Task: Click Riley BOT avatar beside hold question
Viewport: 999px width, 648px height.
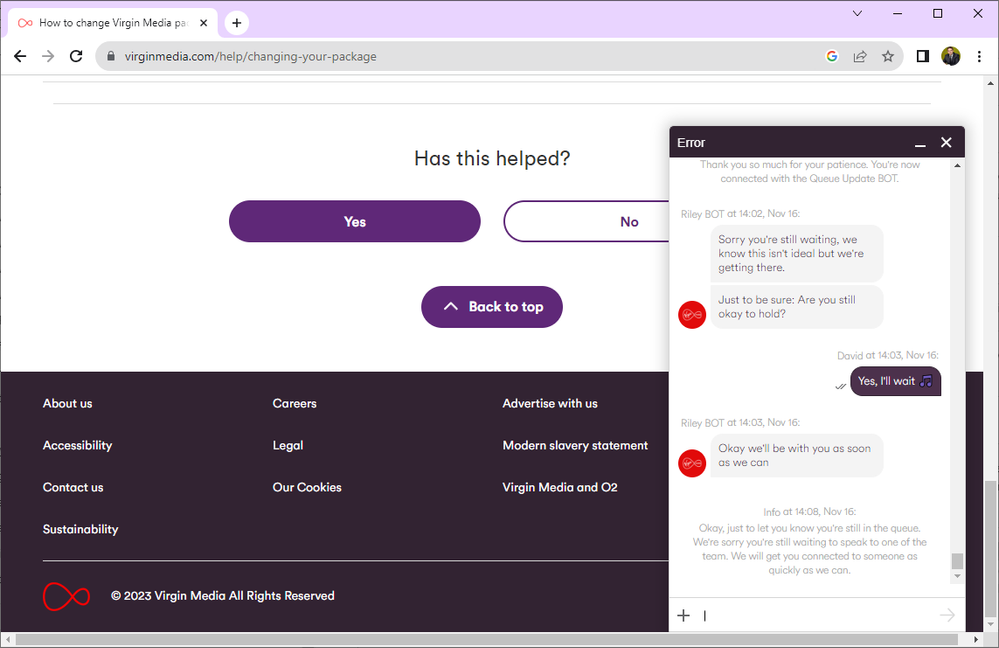Action: coord(692,315)
